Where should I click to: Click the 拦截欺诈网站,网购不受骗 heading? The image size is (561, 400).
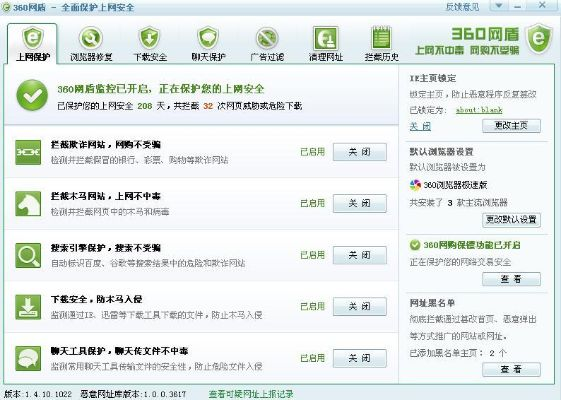click(x=106, y=145)
